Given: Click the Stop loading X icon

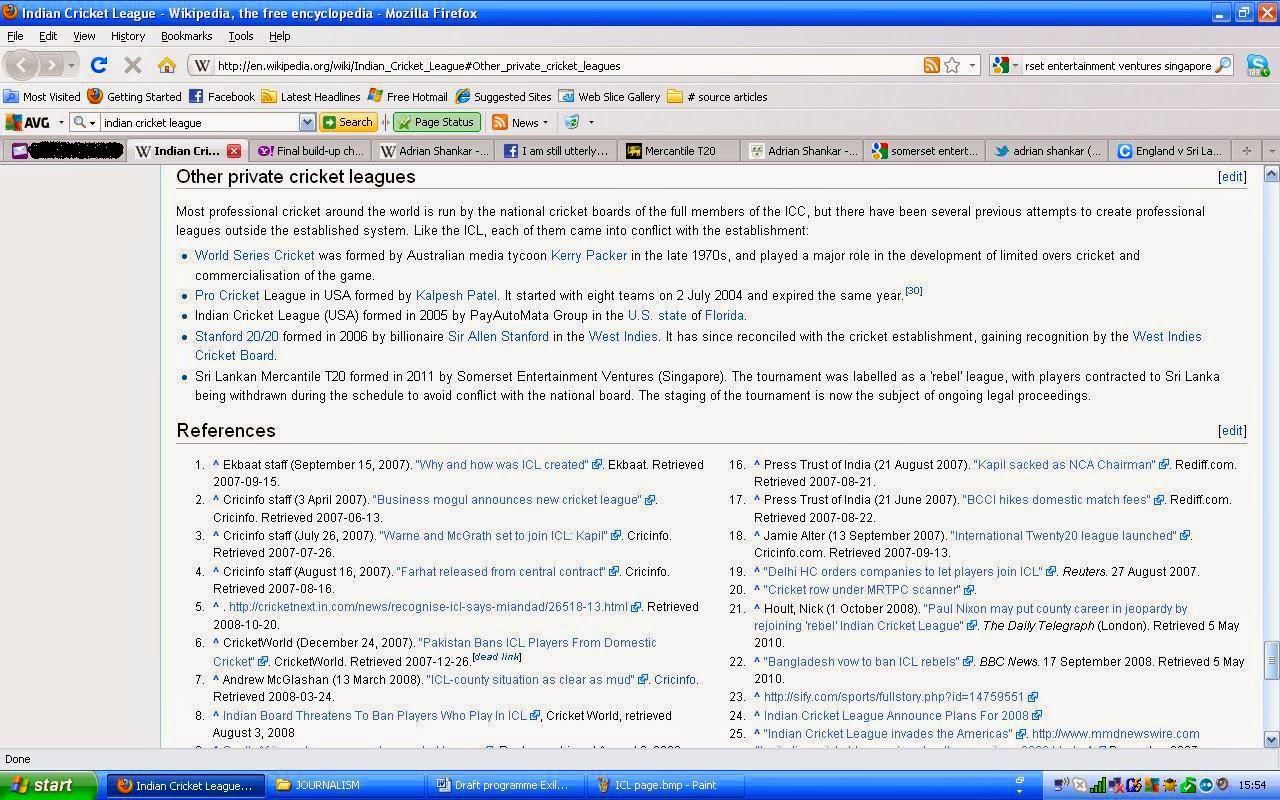Looking at the screenshot, I should (x=132, y=65).
